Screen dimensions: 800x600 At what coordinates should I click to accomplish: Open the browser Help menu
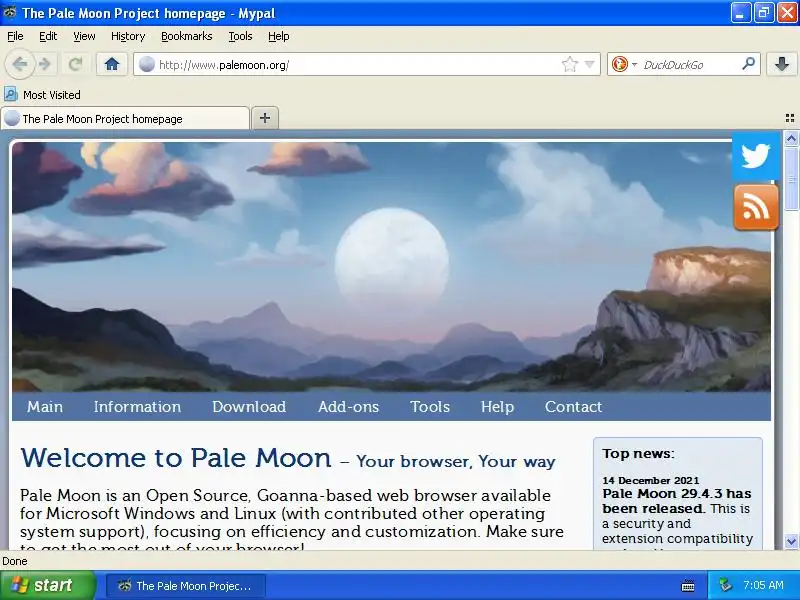(279, 36)
